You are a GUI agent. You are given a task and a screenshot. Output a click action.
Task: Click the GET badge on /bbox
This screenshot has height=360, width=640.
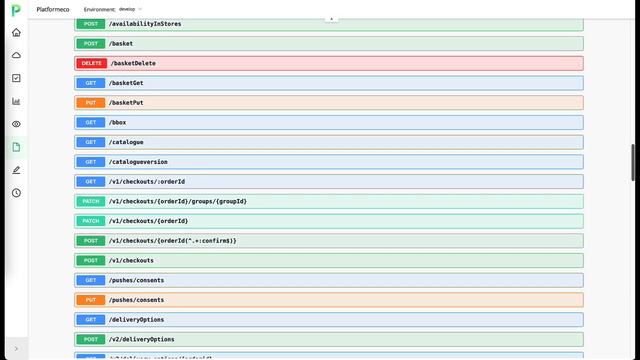[91, 122]
